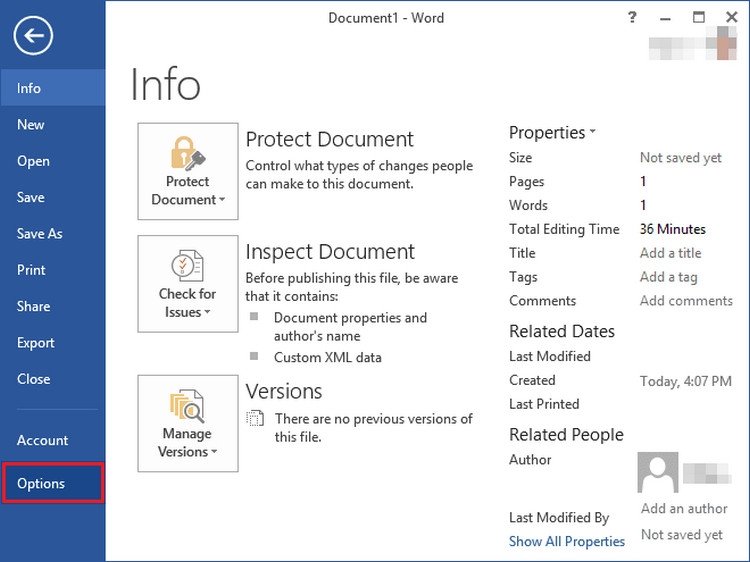Screen dimensions: 750x562
Task: Click the Related Dates heading
Action: tap(562, 331)
